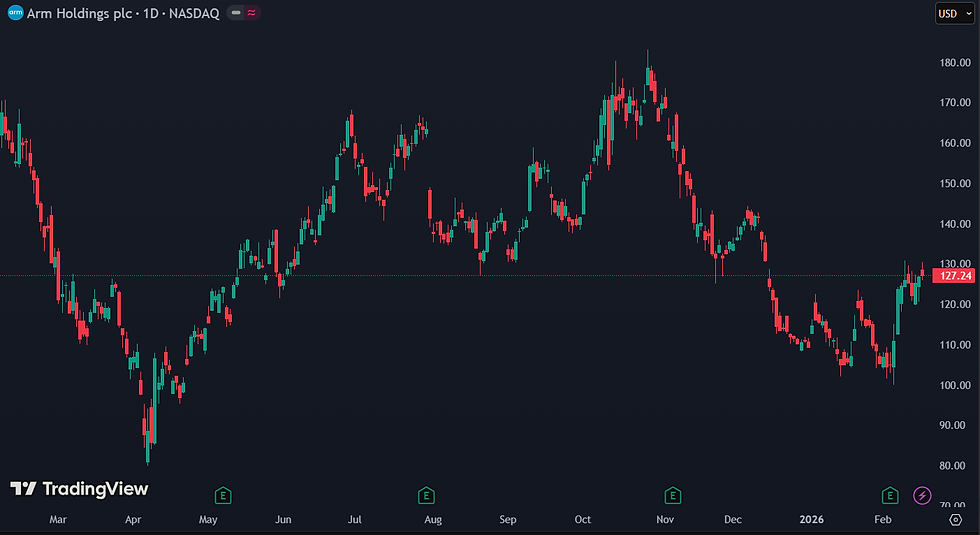The height and width of the screenshot is (535, 980).
Task: Click the 100.00 price scale label
Action: [955, 385]
